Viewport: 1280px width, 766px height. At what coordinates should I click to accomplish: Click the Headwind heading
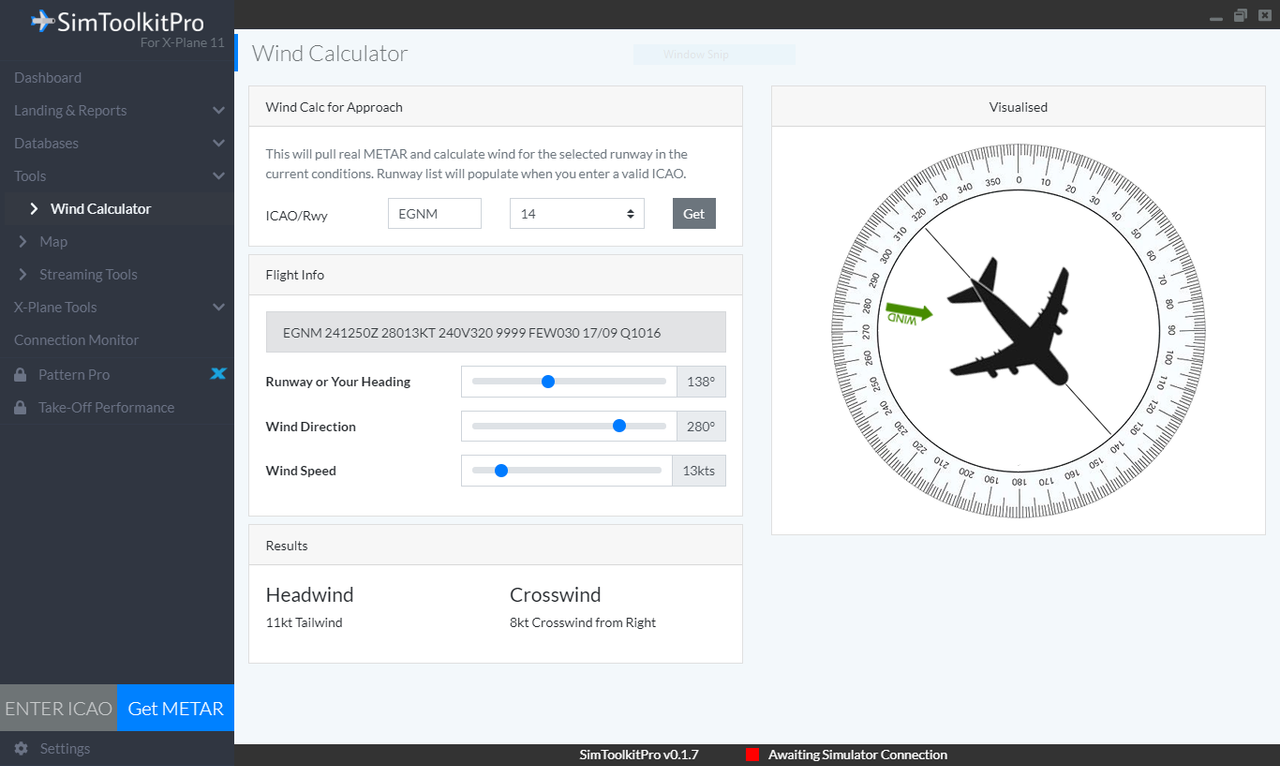coord(310,595)
